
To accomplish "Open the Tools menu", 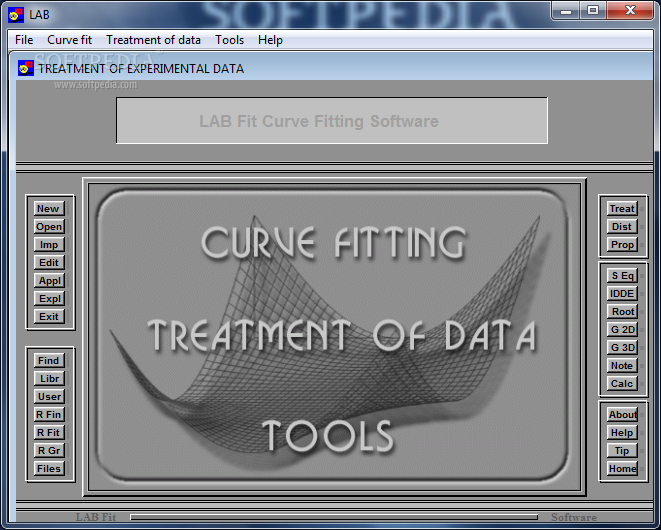I will click(229, 40).
